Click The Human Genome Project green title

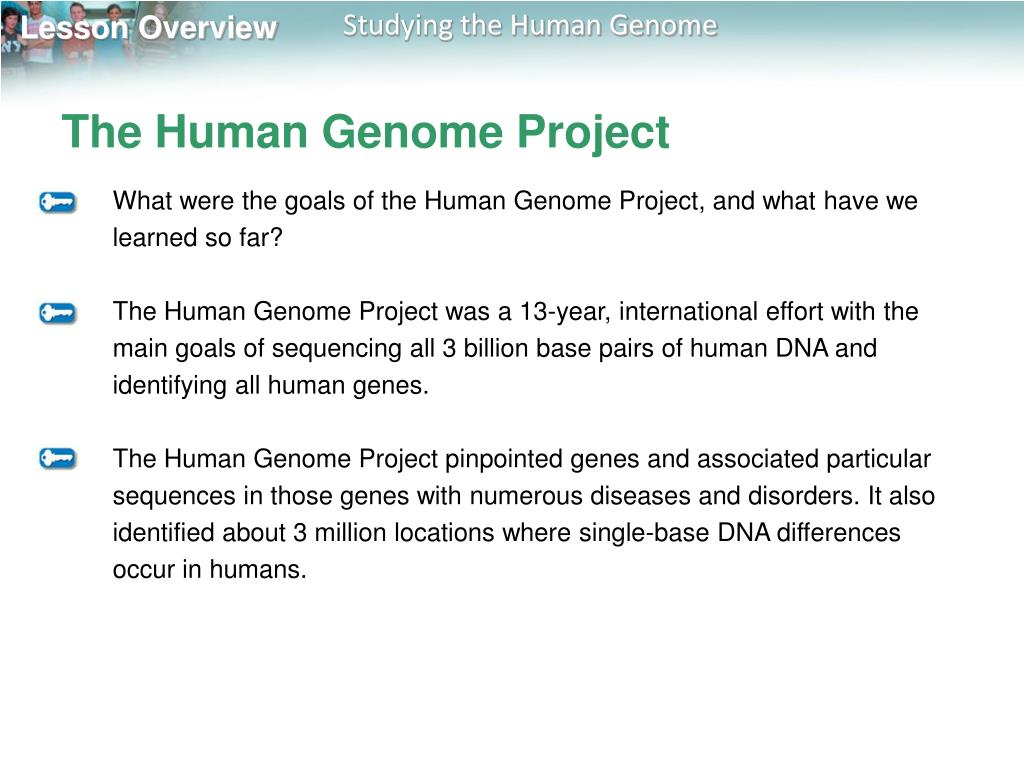pyautogui.click(x=366, y=133)
